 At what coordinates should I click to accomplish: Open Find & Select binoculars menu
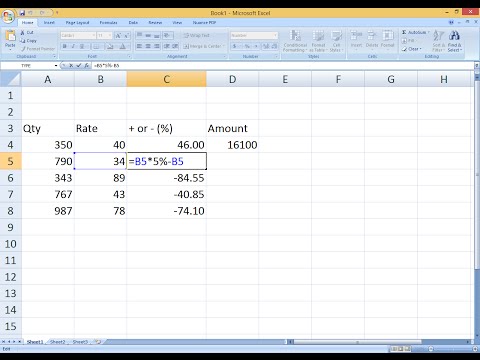[455, 41]
